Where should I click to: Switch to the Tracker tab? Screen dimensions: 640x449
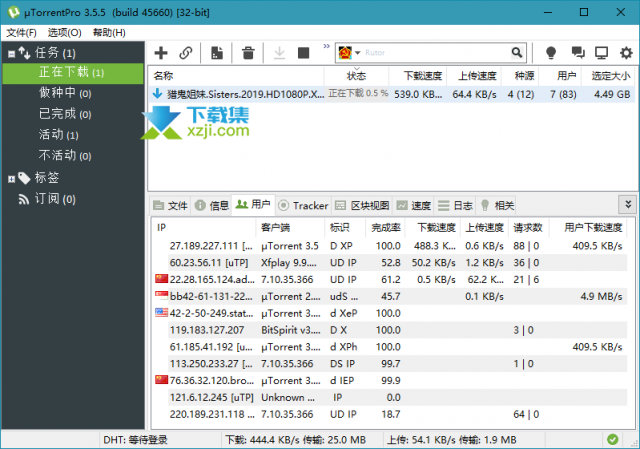tap(303, 205)
